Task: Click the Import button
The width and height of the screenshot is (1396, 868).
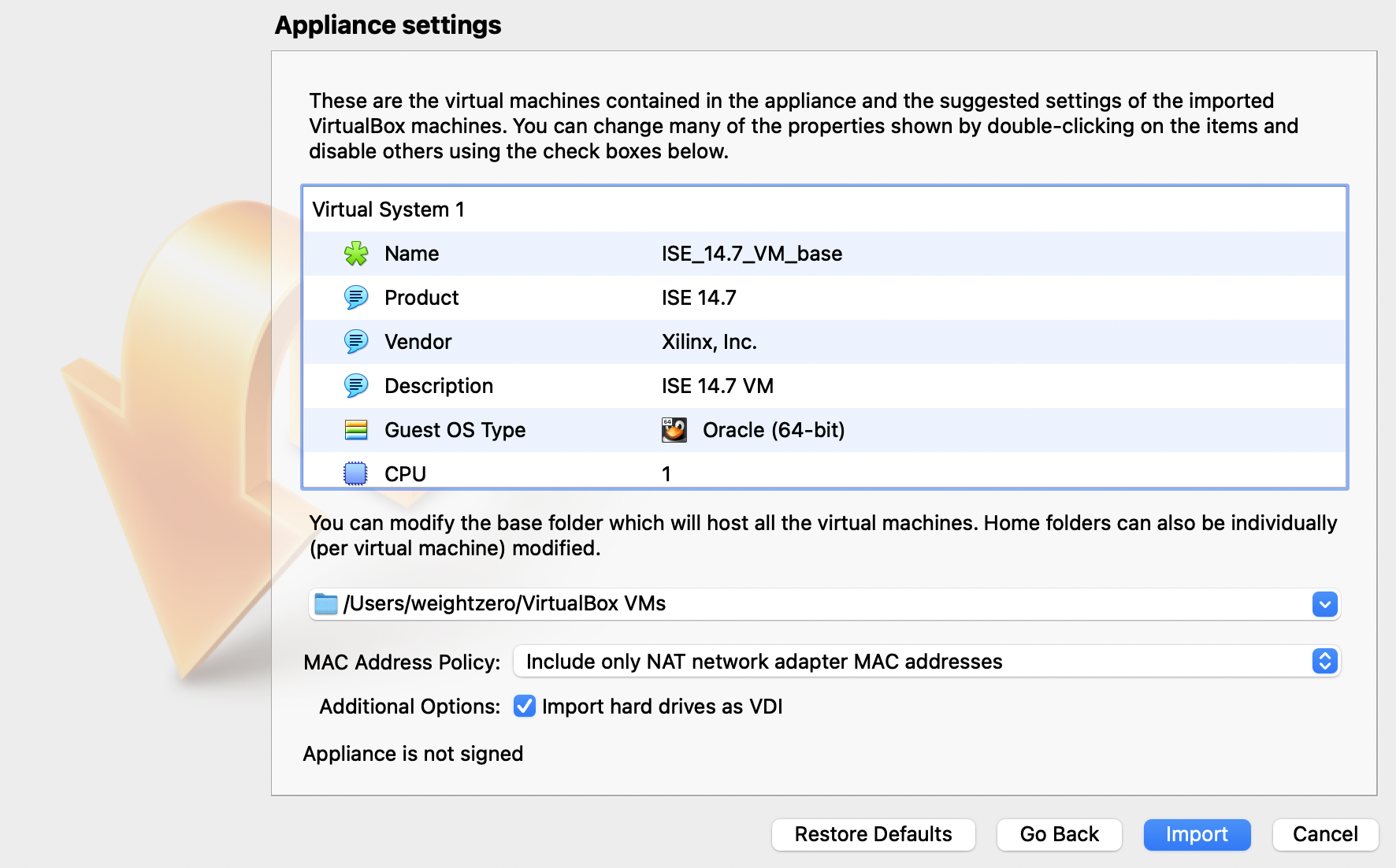Action: click(x=1197, y=834)
